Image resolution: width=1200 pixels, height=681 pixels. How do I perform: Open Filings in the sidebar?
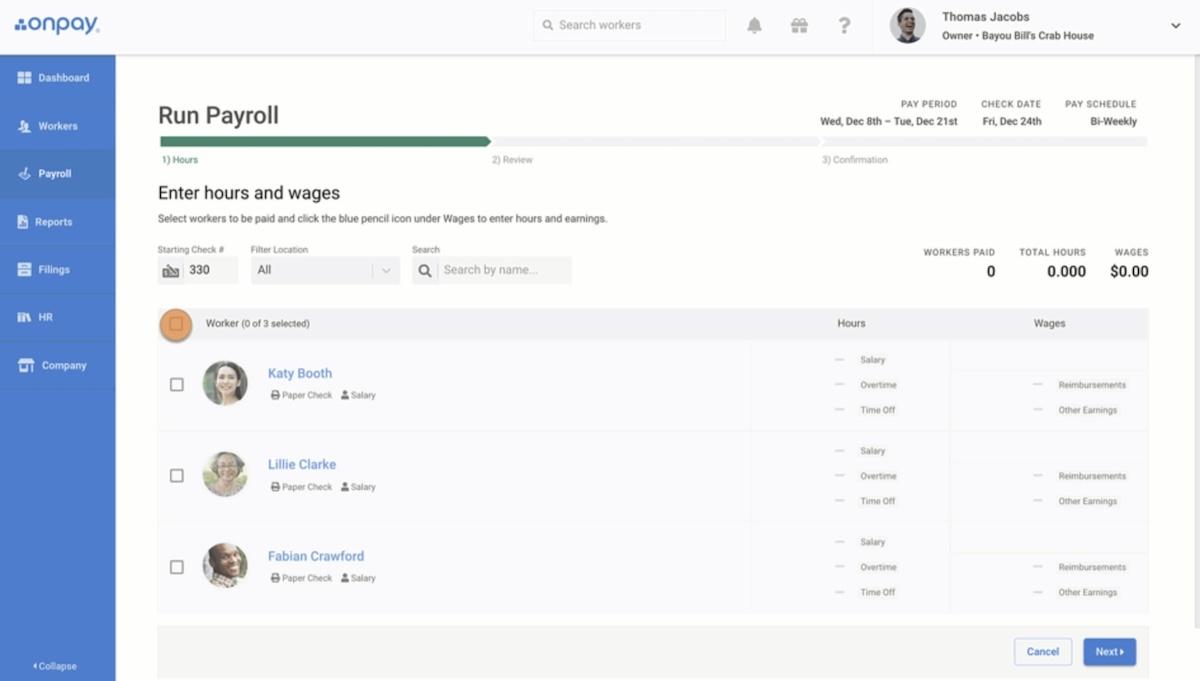(x=57, y=270)
